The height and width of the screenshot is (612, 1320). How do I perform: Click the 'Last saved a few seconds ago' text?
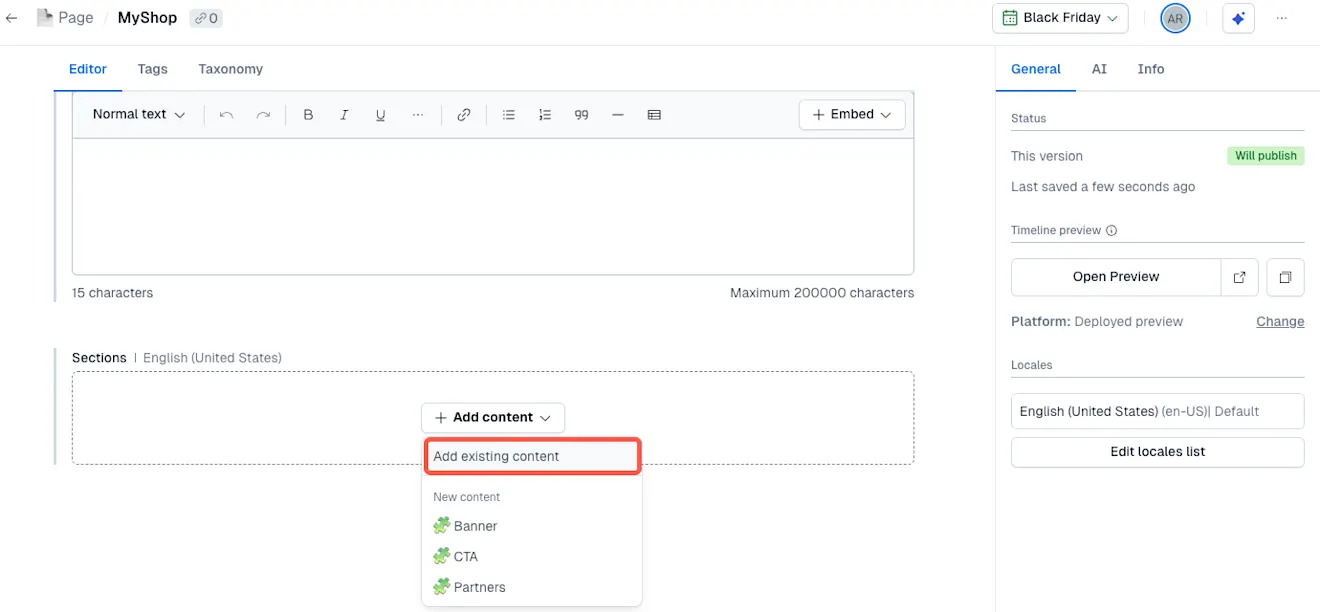click(1103, 187)
